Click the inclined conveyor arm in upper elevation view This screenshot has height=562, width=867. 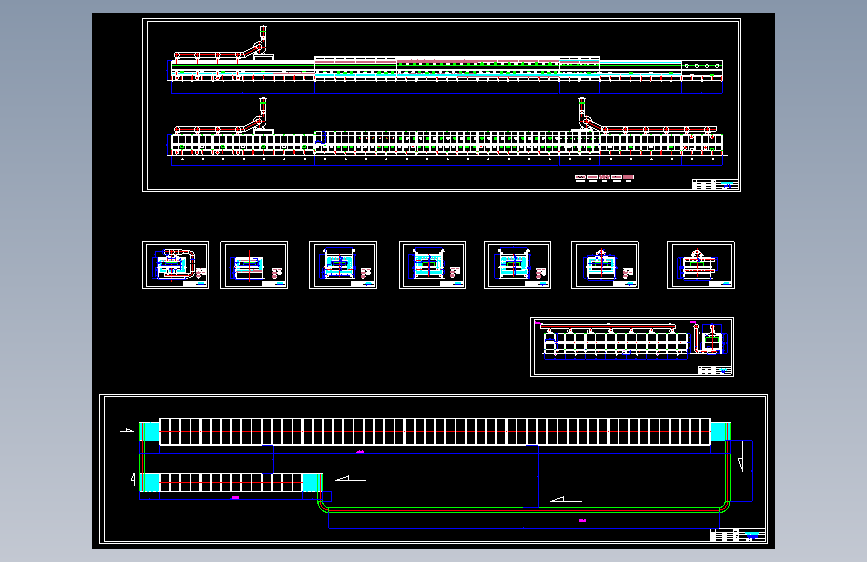253,50
